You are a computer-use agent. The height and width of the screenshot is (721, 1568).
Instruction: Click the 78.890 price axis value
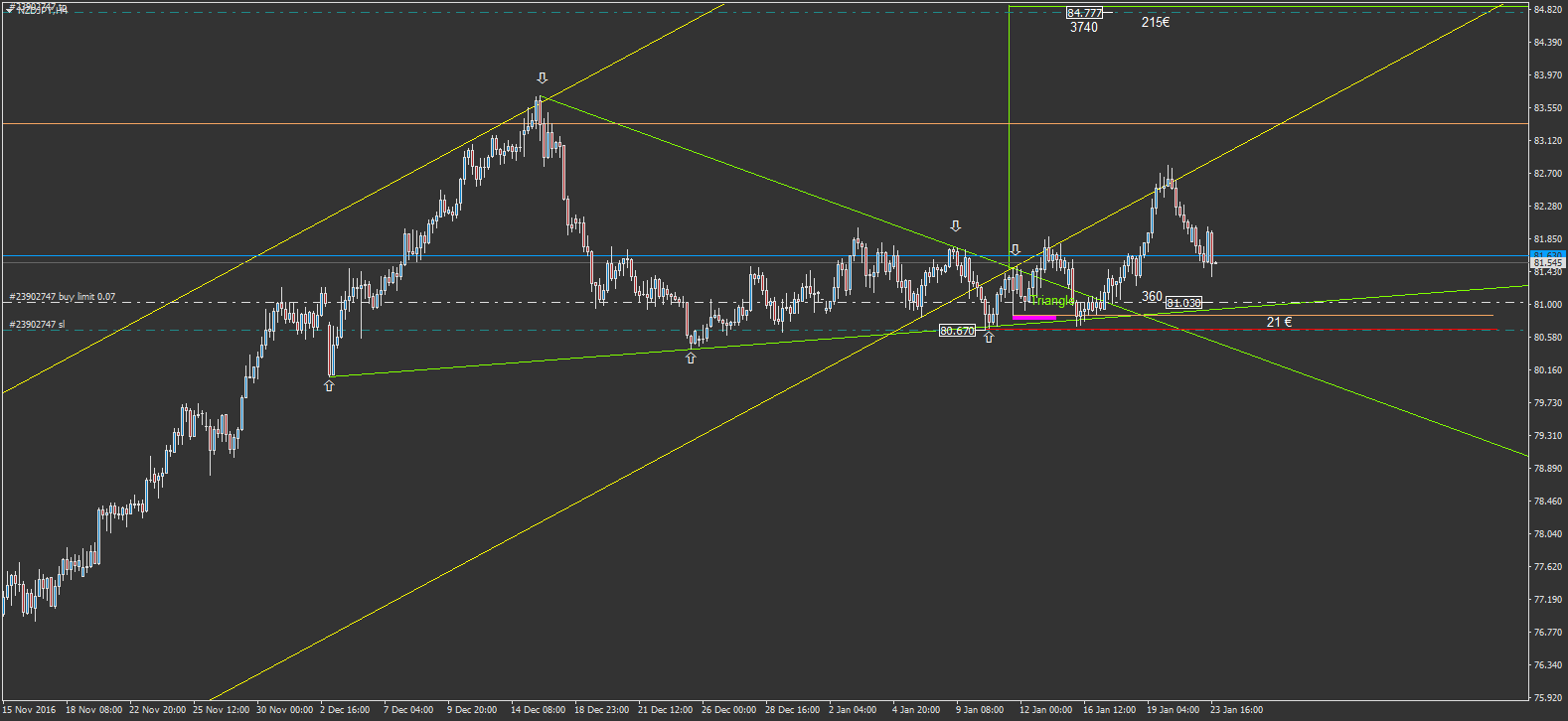1548,469
